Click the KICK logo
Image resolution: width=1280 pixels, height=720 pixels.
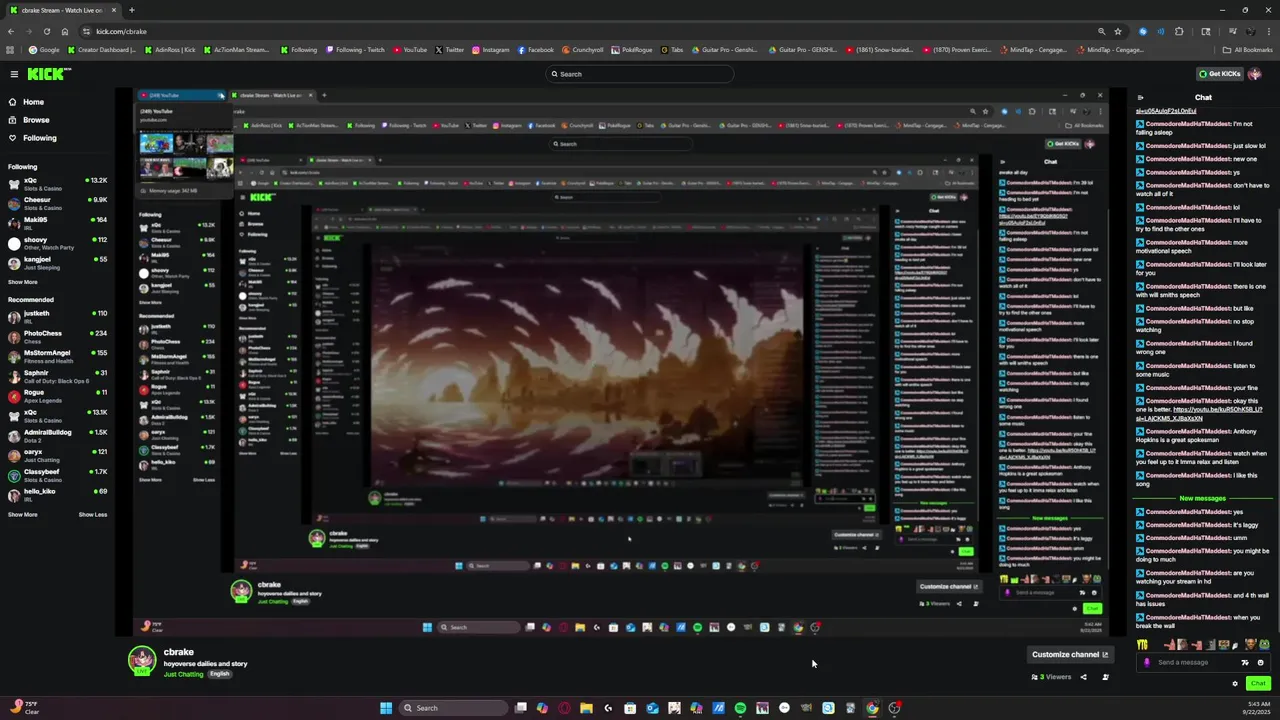(48, 74)
